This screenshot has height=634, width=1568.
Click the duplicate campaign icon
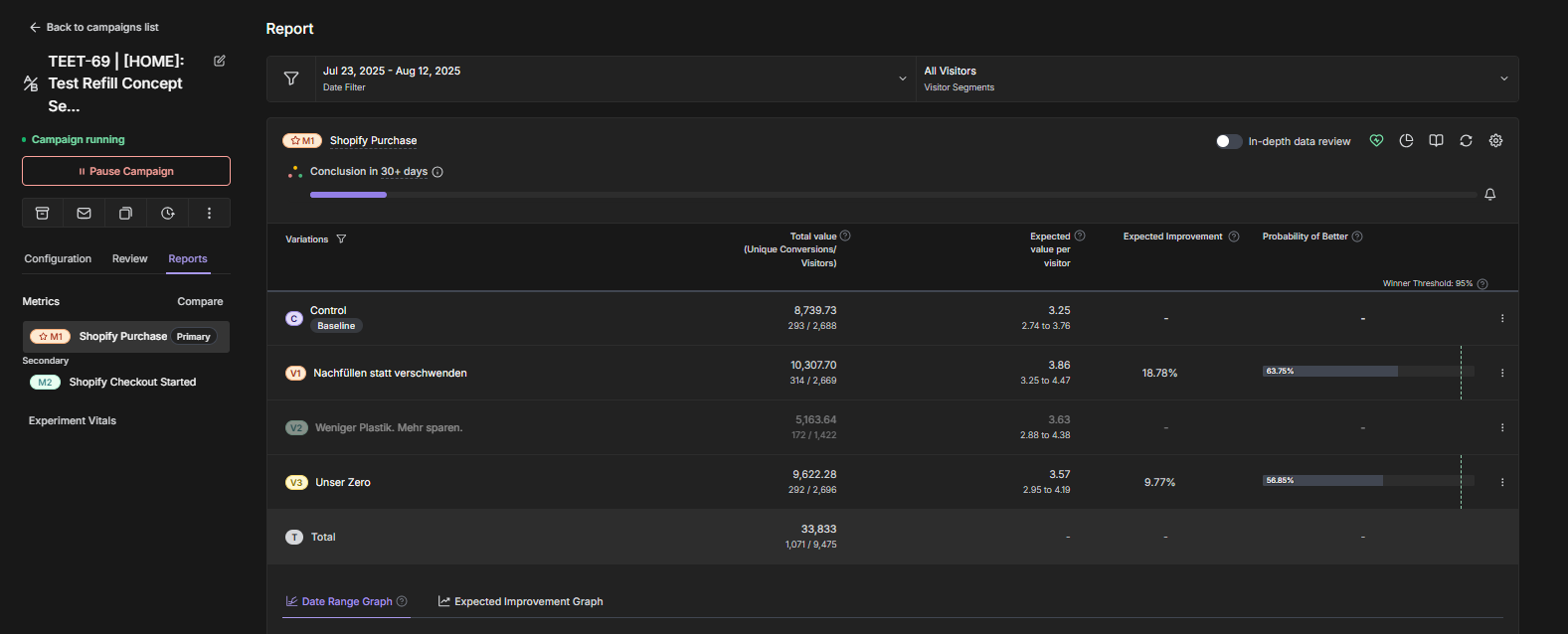125,213
